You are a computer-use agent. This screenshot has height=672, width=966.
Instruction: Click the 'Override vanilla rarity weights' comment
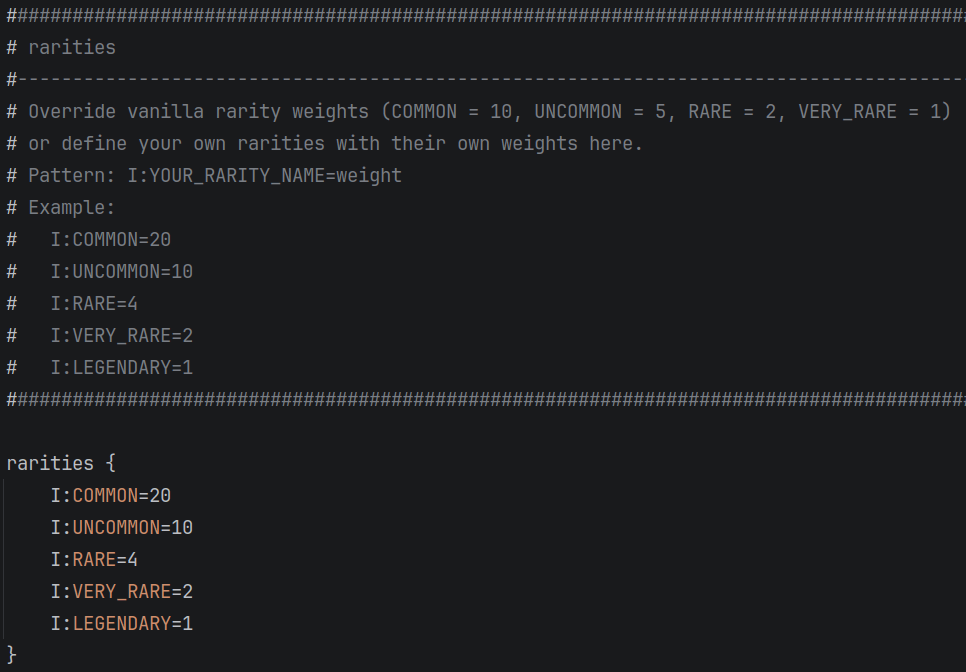coord(198,111)
